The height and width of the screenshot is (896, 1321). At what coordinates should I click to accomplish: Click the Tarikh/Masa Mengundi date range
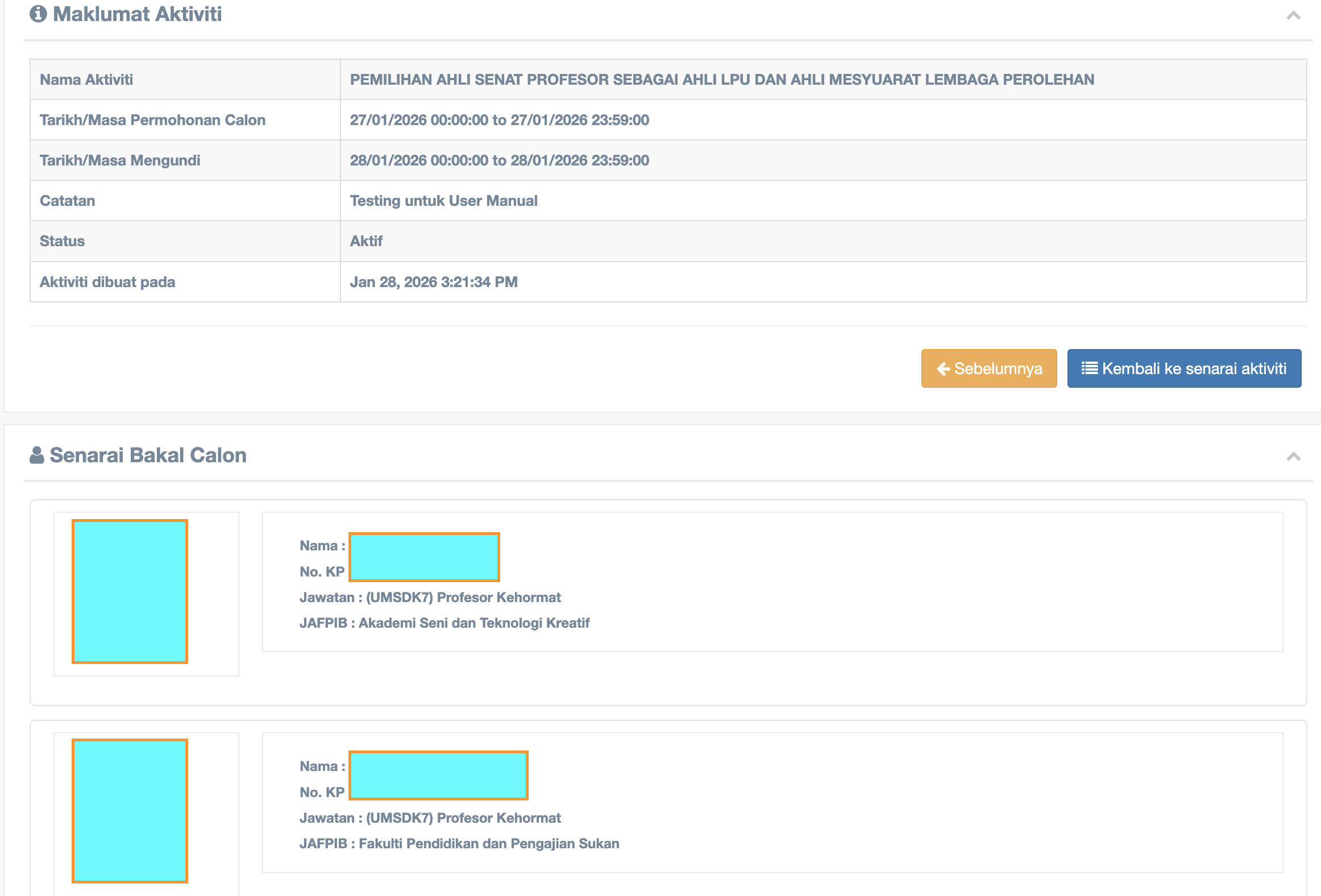[499, 160]
